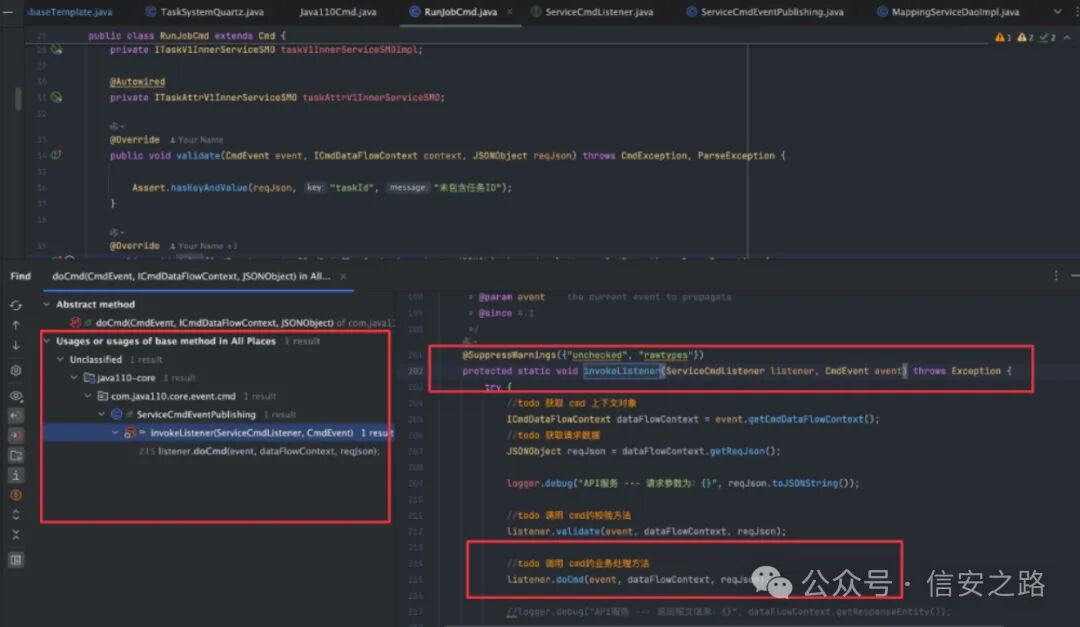Open the inspection warnings widget
Viewport: 1080px width, 627px height.
click(x=1026, y=37)
